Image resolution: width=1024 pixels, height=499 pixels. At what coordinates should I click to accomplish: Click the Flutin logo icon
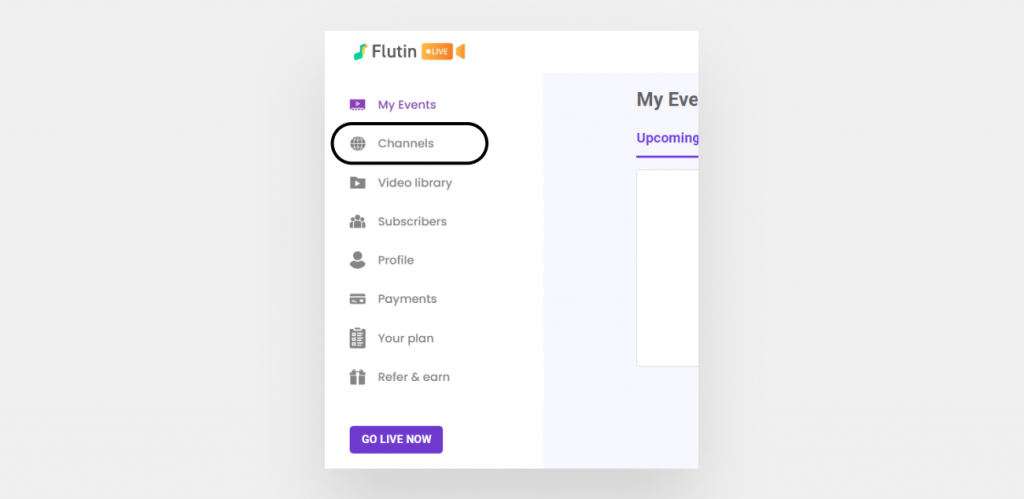360,52
